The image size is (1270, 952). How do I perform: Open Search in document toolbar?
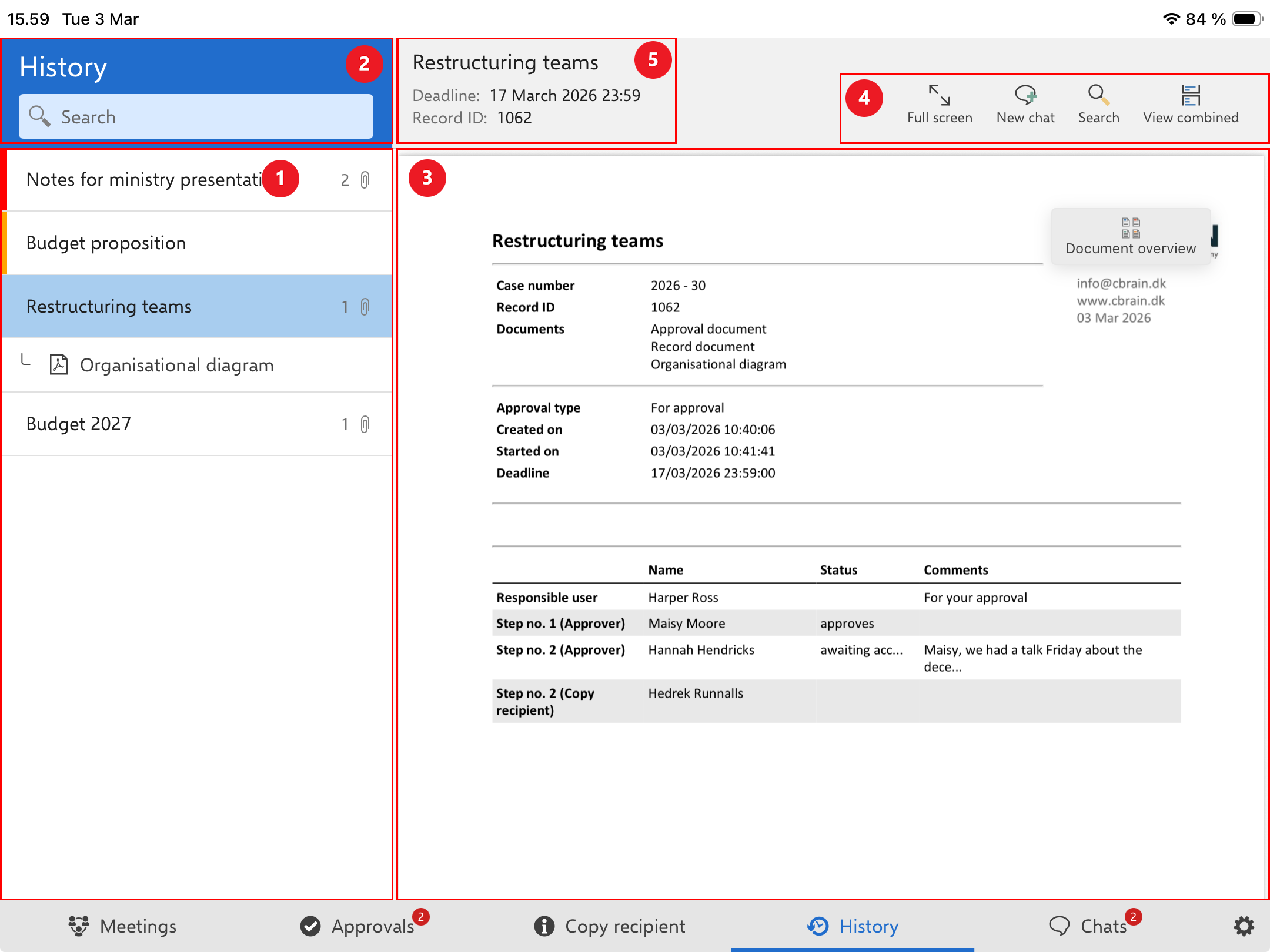click(x=1098, y=105)
